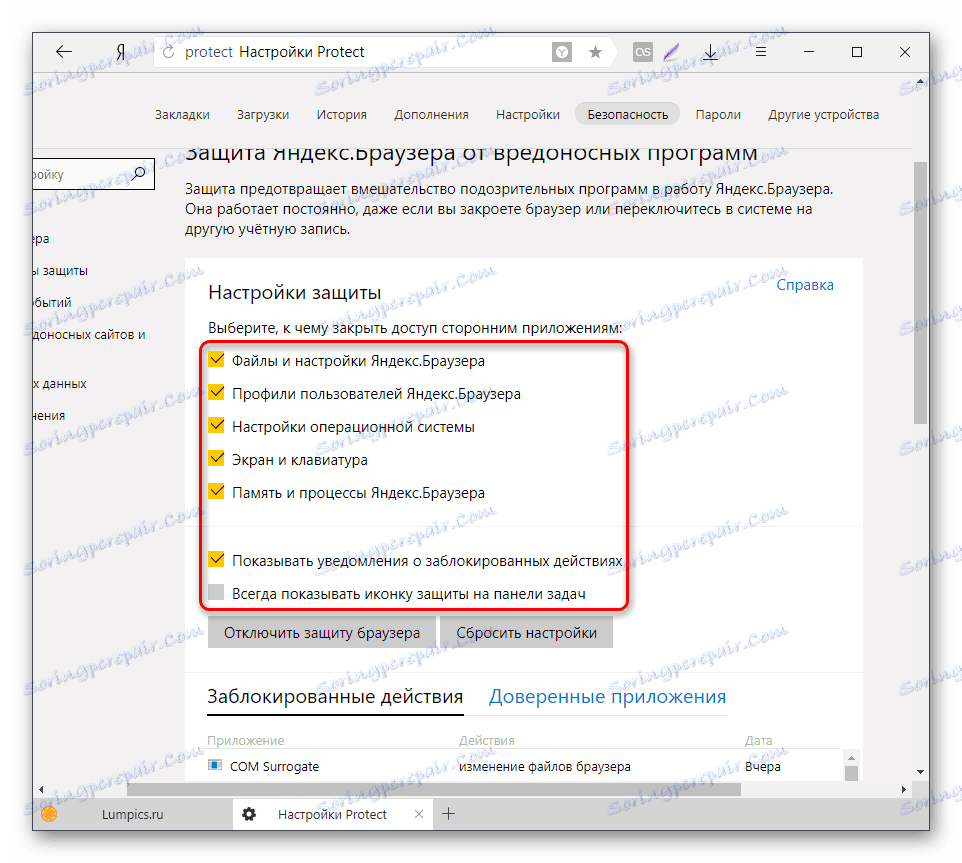This screenshot has width=962, height=863.
Task: Click the Protect shield icon in the address bar
Action: tap(561, 52)
